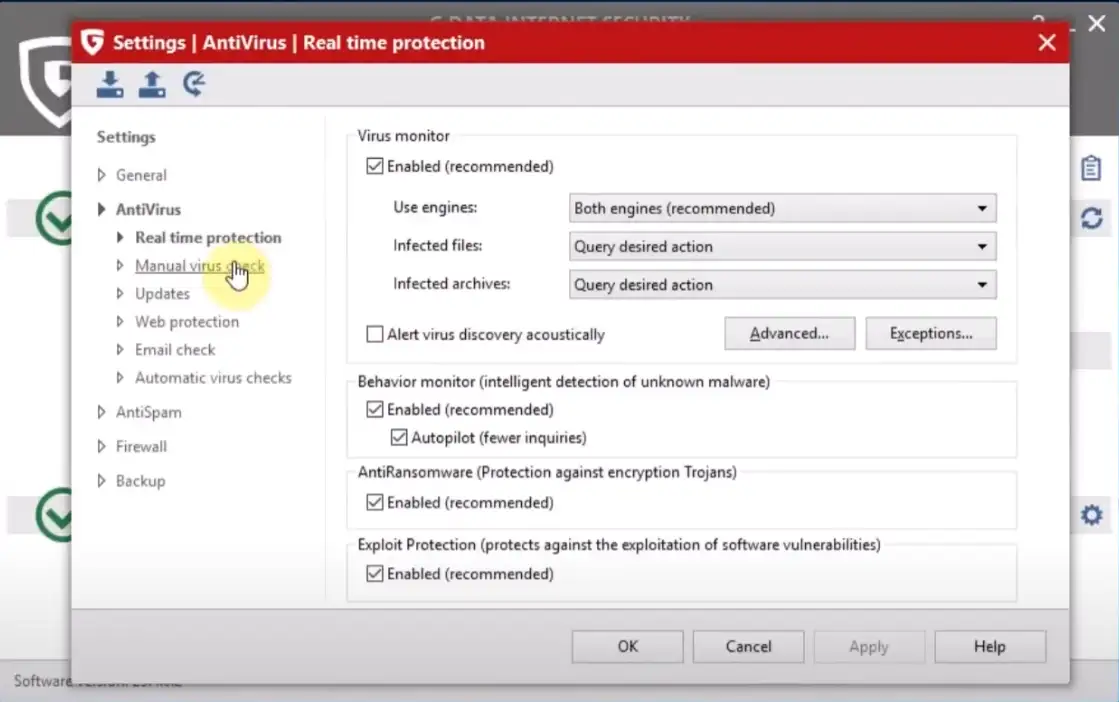
Task: Select Manual virus check in the settings tree
Action: [x=199, y=266]
